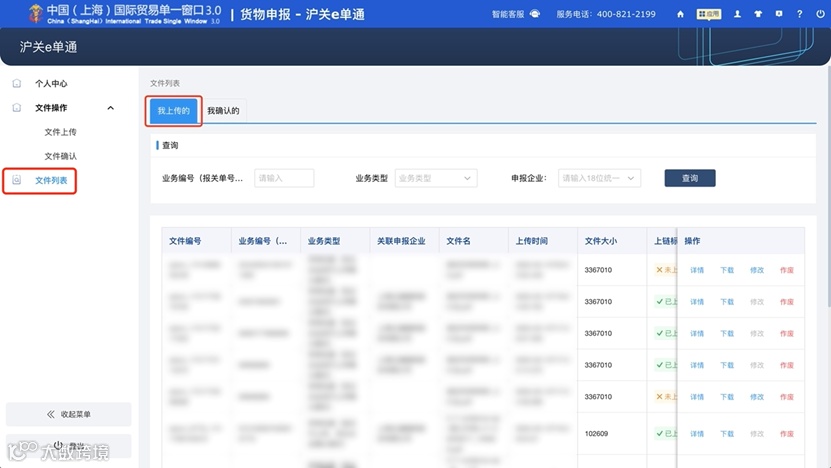Click 作废 for the 102609 row
This screenshot has height=468, width=831.
tap(786, 434)
